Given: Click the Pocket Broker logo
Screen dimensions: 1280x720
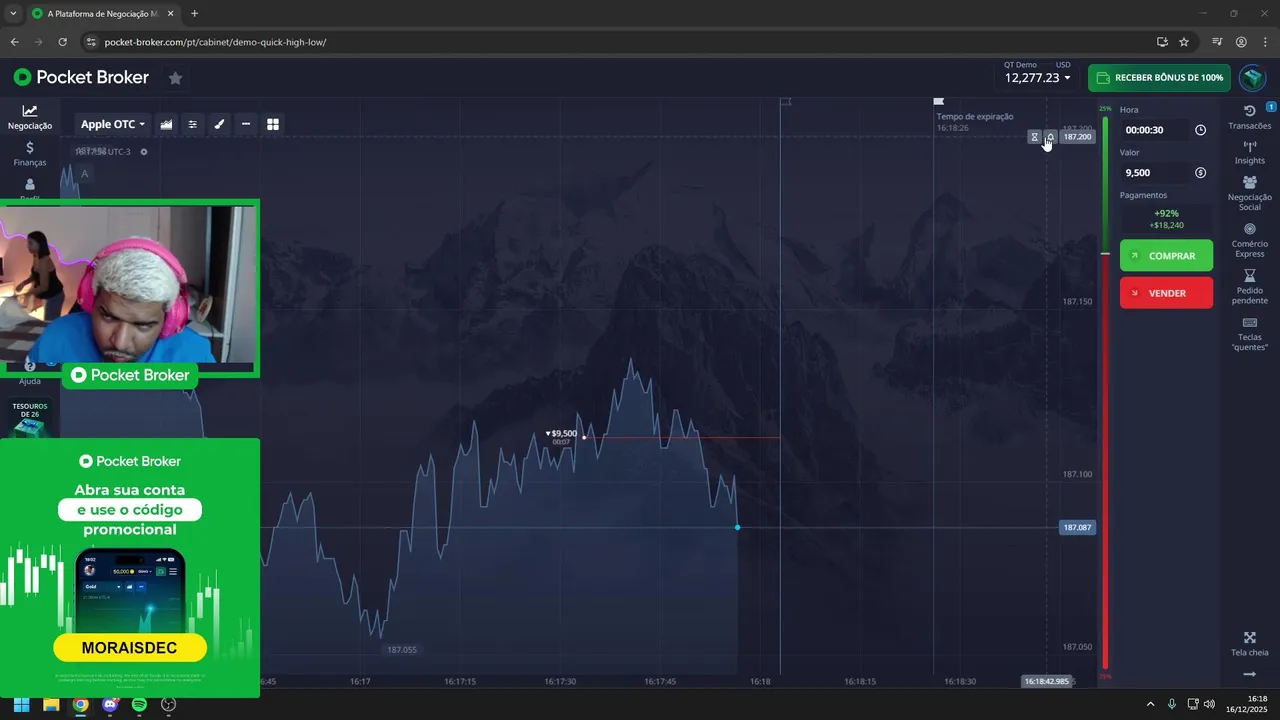Looking at the screenshot, I should tap(81, 77).
